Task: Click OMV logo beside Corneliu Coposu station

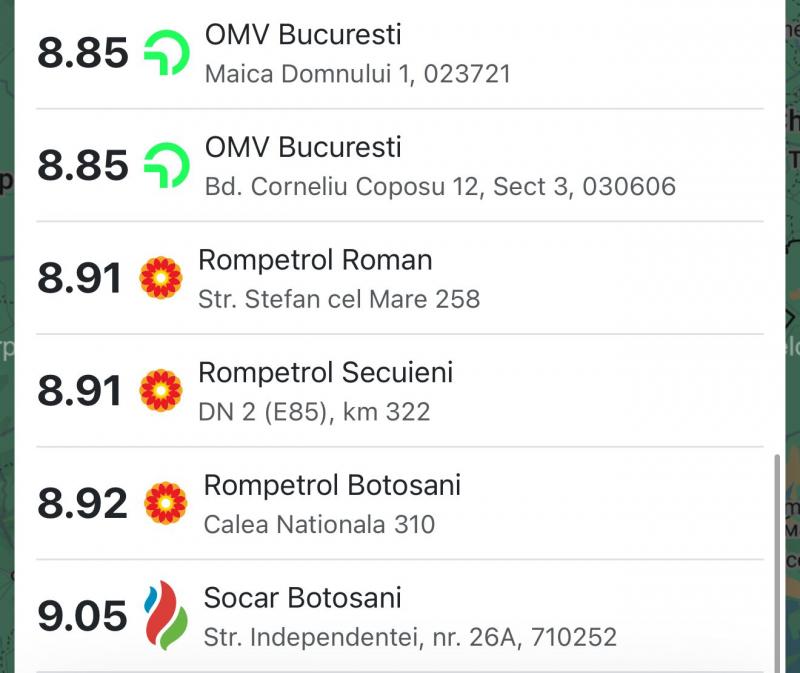Action: pos(166,165)
